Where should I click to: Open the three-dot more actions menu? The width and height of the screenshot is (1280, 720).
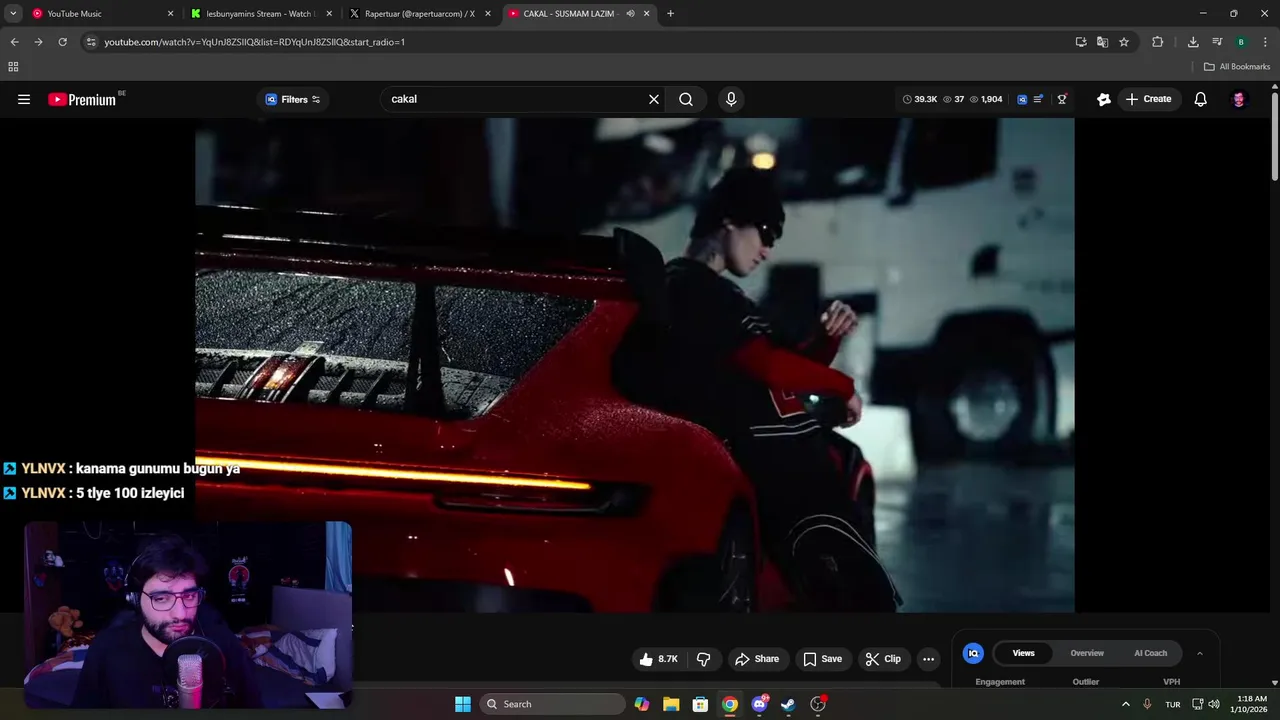click(928, 659)
